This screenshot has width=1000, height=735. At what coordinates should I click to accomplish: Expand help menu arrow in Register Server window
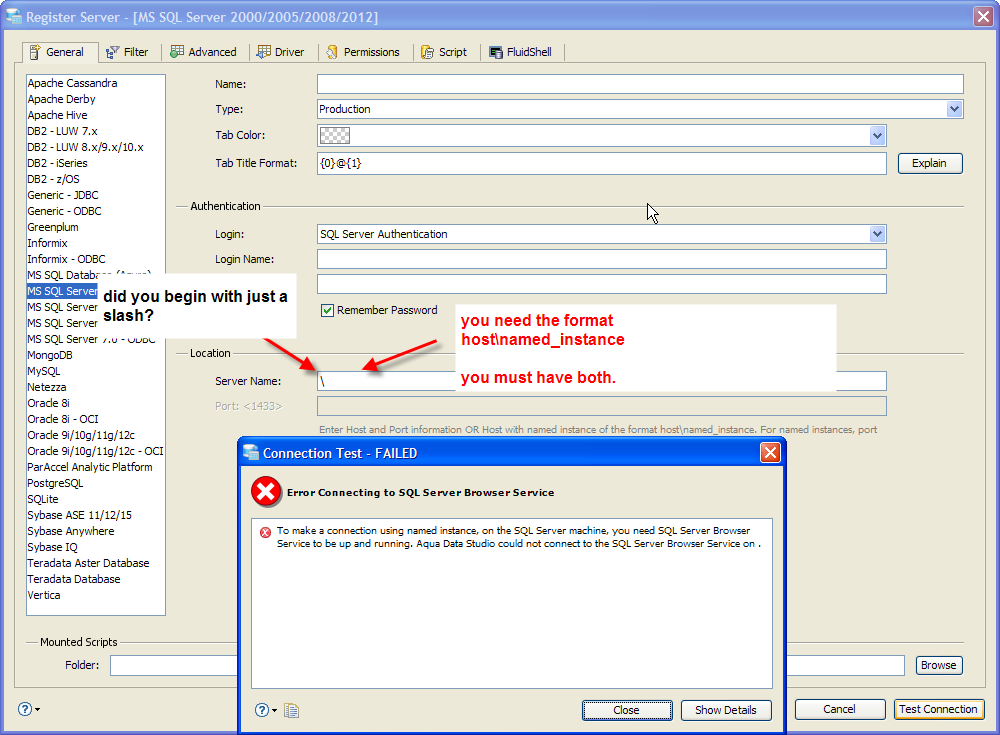38,709
